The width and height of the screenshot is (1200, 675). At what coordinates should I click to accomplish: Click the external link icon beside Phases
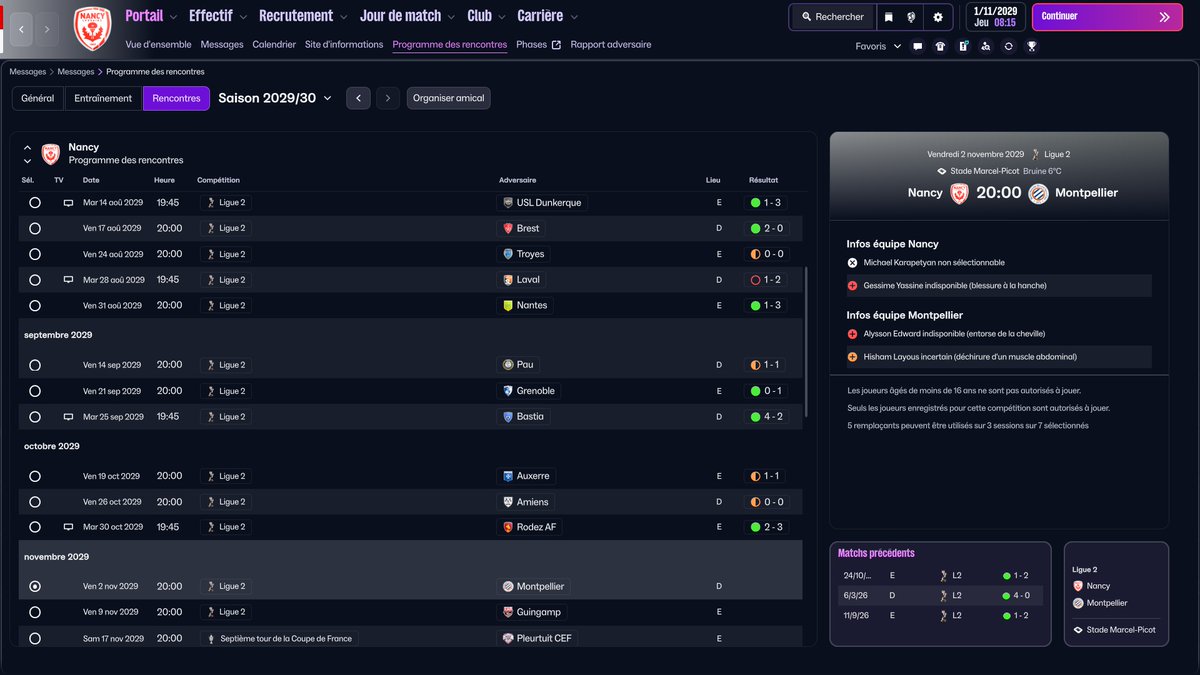coord(556,45)
